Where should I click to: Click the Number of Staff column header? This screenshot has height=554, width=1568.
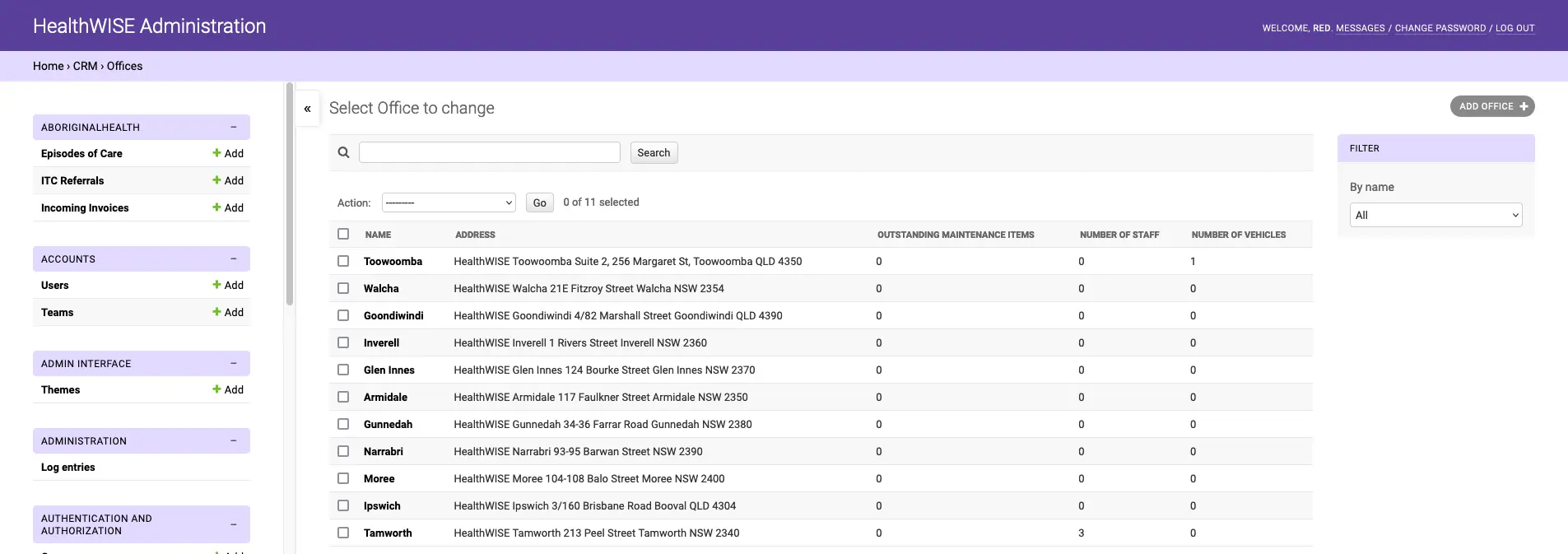tap(1119, 235)
